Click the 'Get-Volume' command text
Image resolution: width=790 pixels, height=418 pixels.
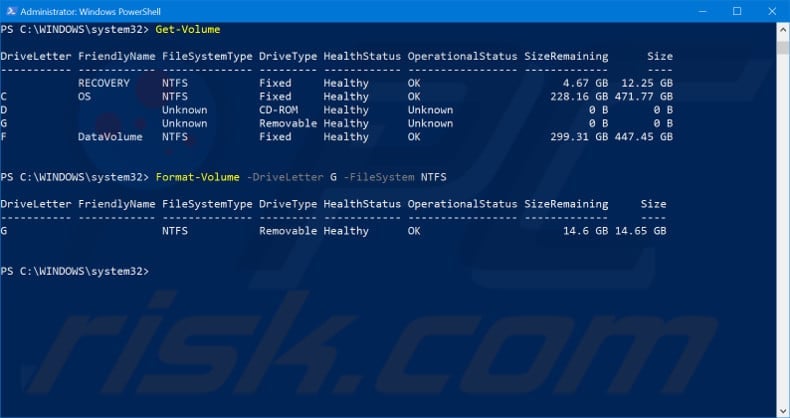click(188, 30)
